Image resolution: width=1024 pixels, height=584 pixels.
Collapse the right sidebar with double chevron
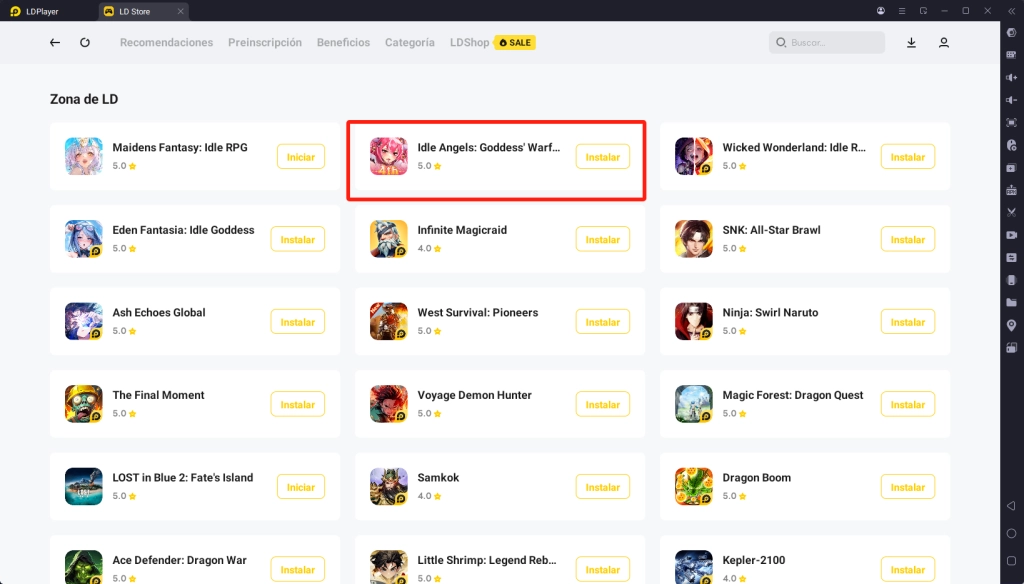[x=1012, y=11]
